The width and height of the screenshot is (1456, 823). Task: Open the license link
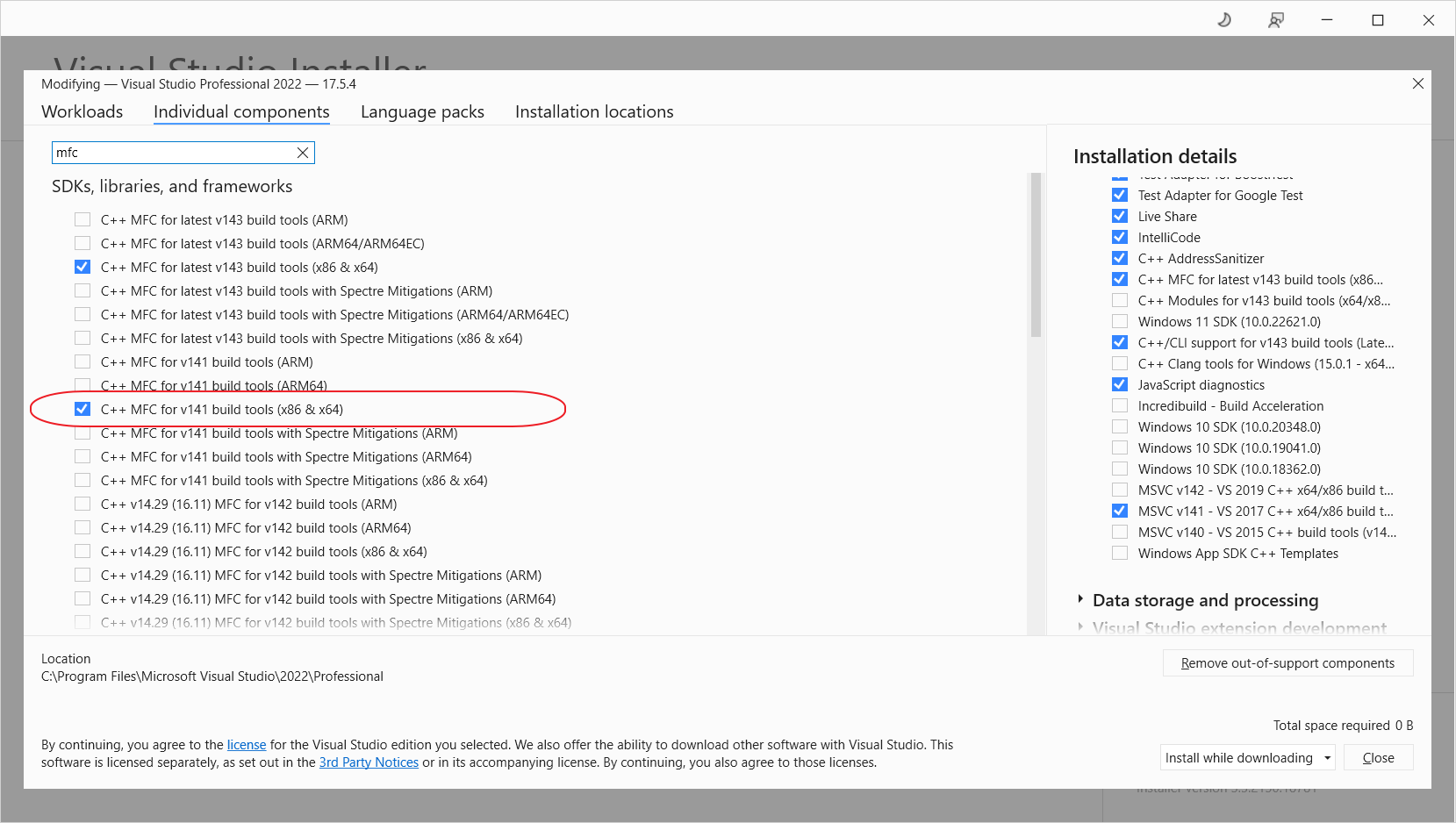point(247,744)
